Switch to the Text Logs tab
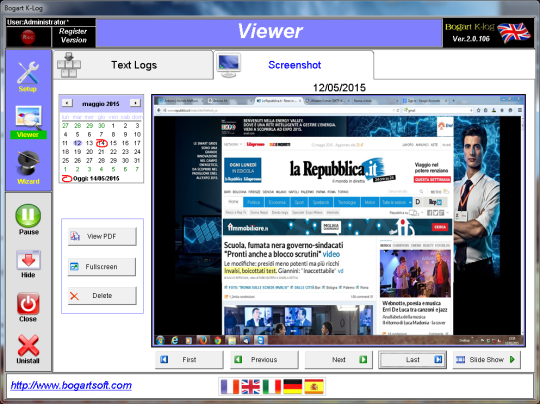Screen dimensions: 540x404 click(133, 65)
